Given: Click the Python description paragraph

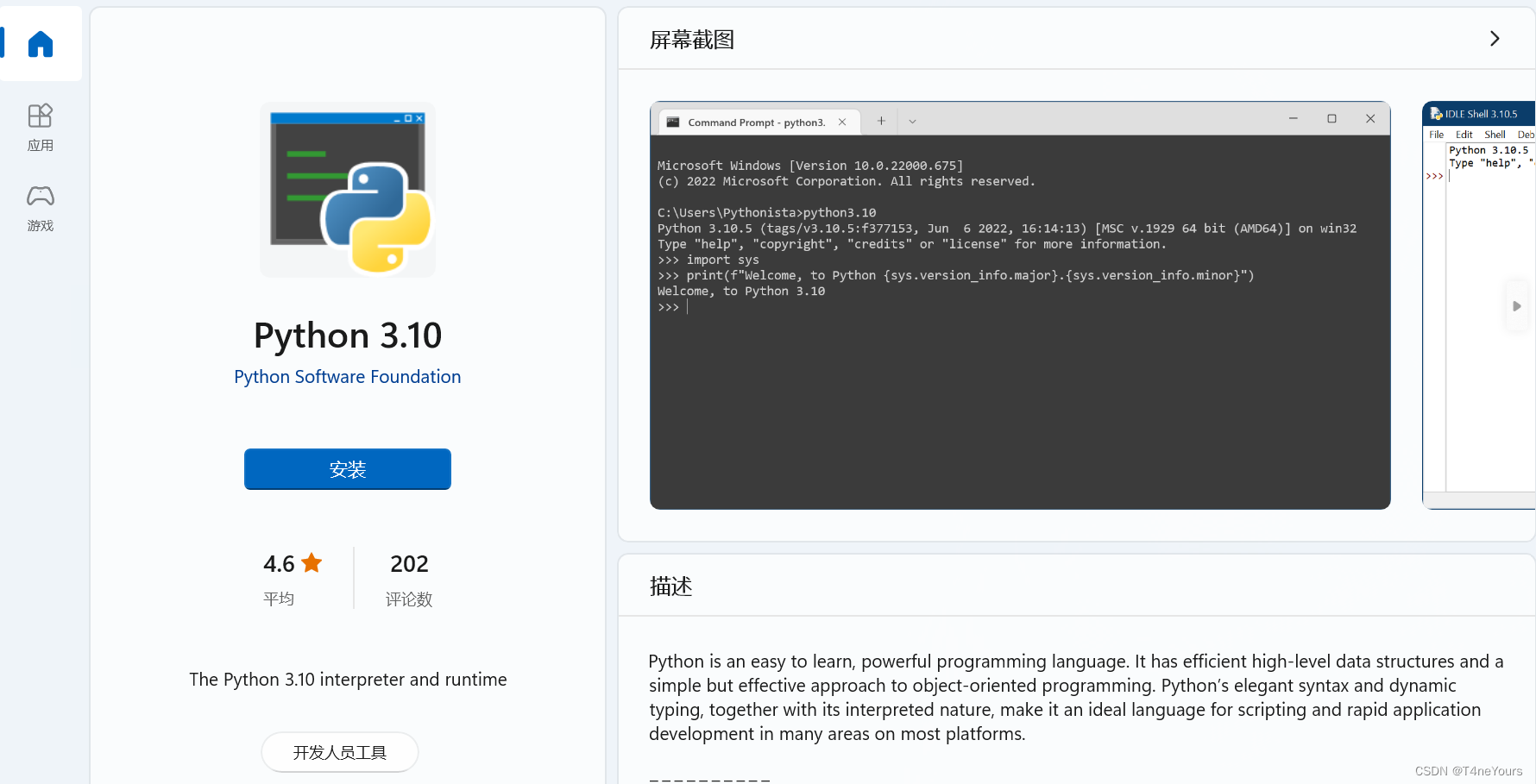Looking at the screenshot, I should click(1076, 698).
